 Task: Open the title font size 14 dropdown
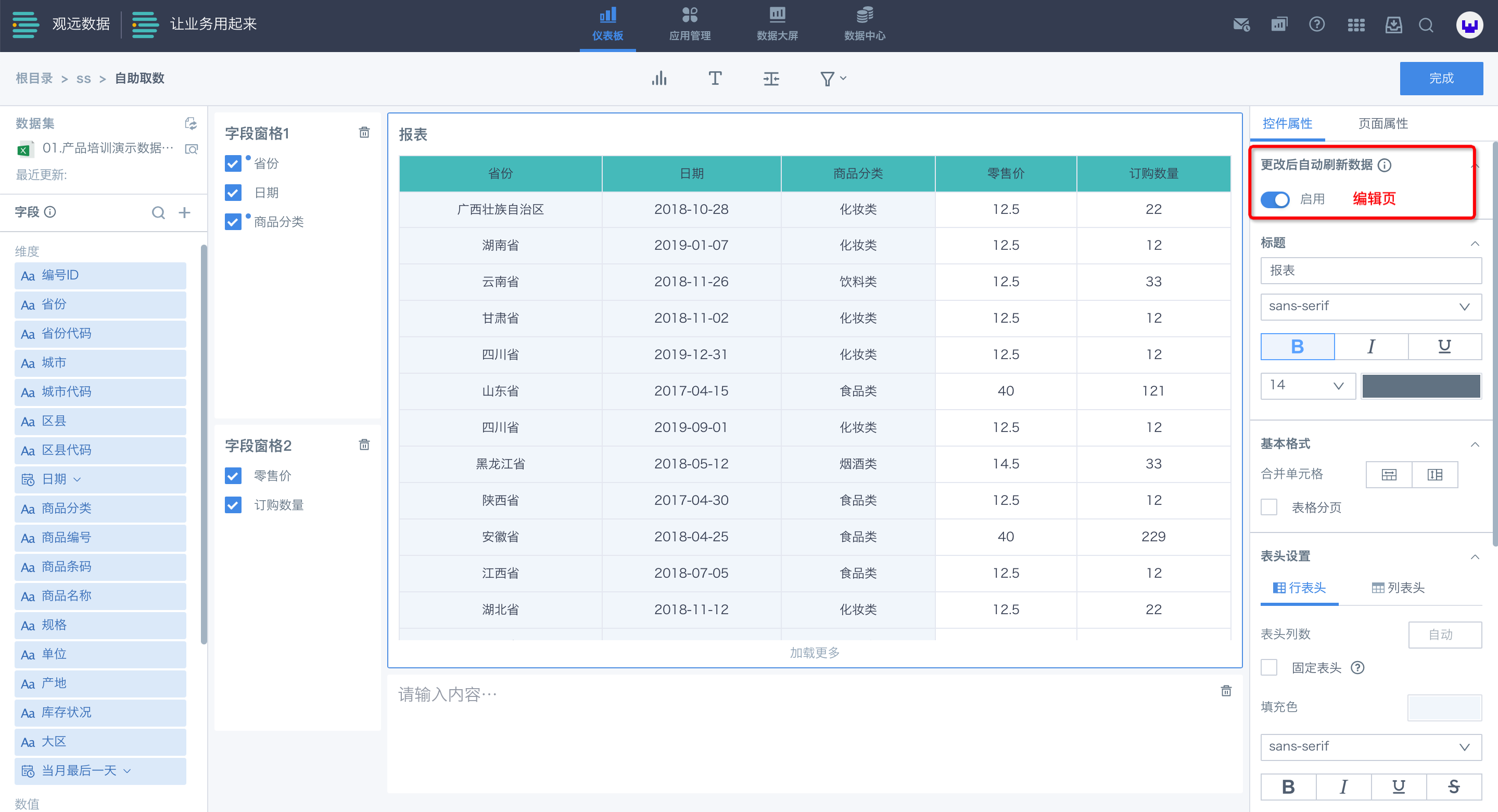(x=1306, y=386)
